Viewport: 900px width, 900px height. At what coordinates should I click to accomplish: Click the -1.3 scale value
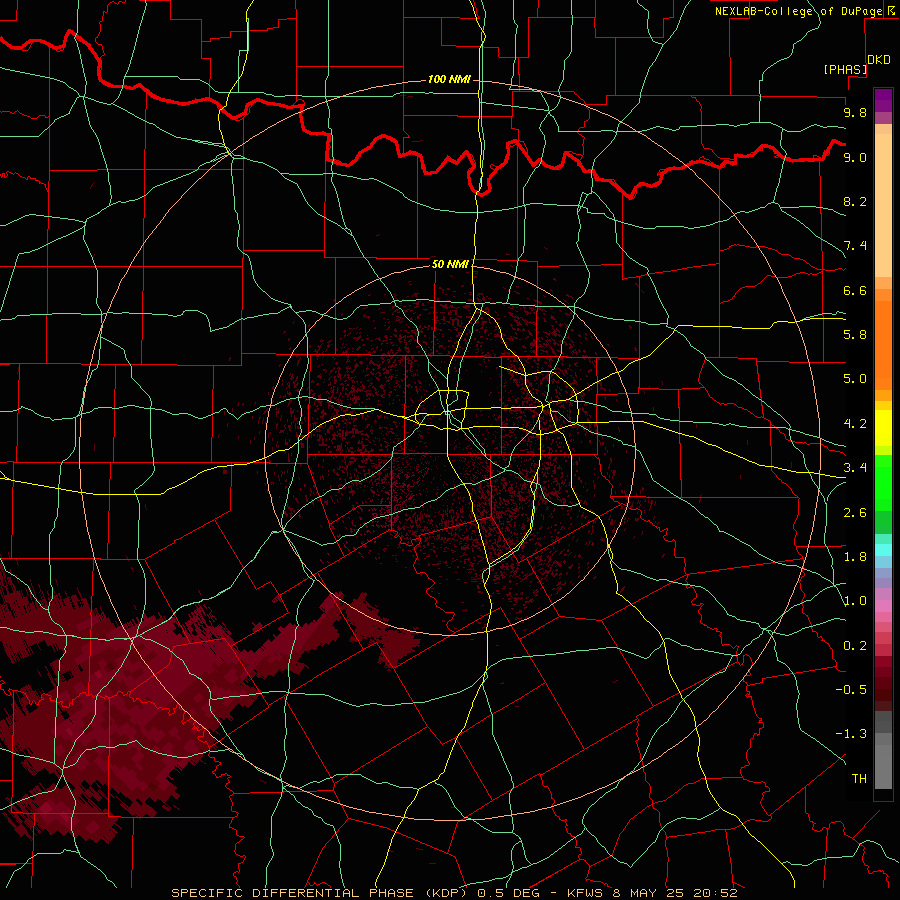coord(851,734)
